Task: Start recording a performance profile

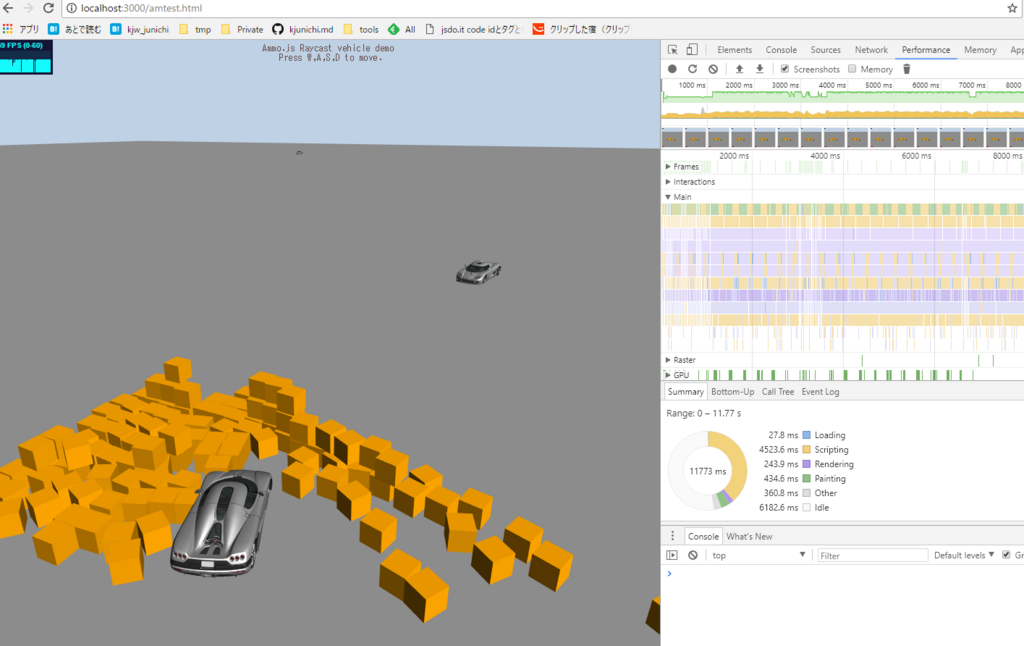Action: 672,69
